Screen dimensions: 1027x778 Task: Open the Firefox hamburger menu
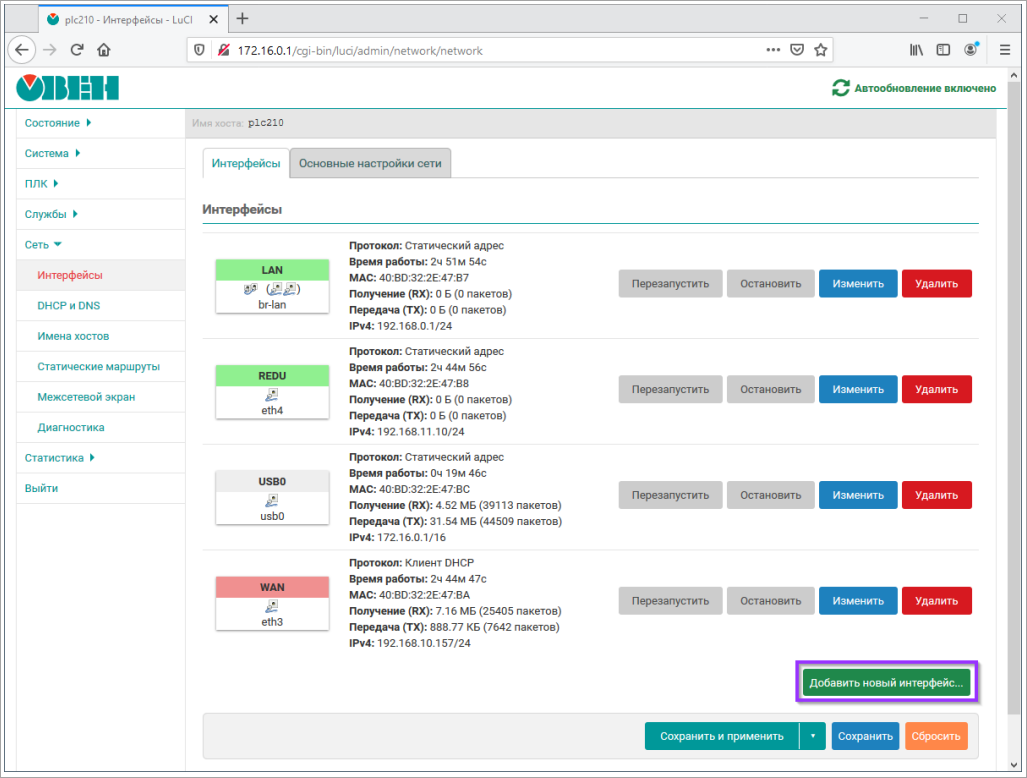[1003, 50]
